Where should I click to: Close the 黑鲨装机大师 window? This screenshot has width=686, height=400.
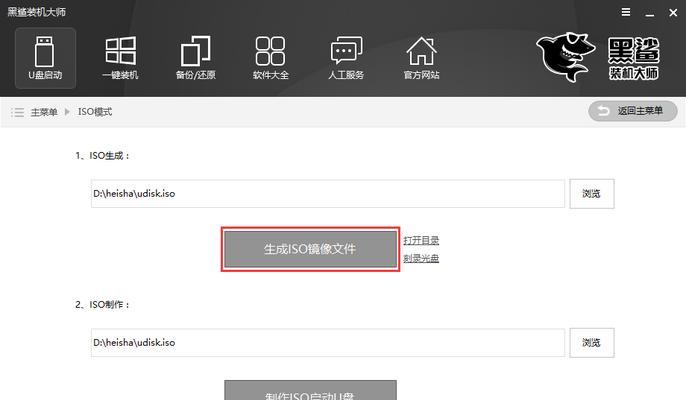(x=673, y=13)
